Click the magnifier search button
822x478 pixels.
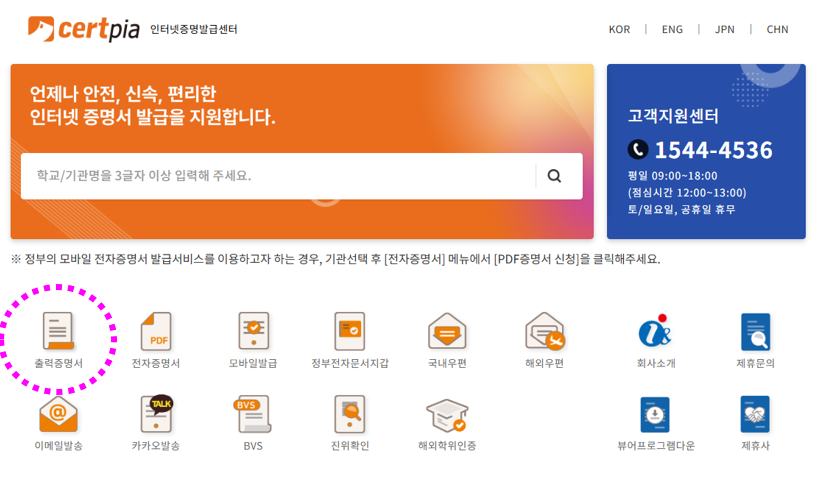pyautogui.click(x=554, y=176)
